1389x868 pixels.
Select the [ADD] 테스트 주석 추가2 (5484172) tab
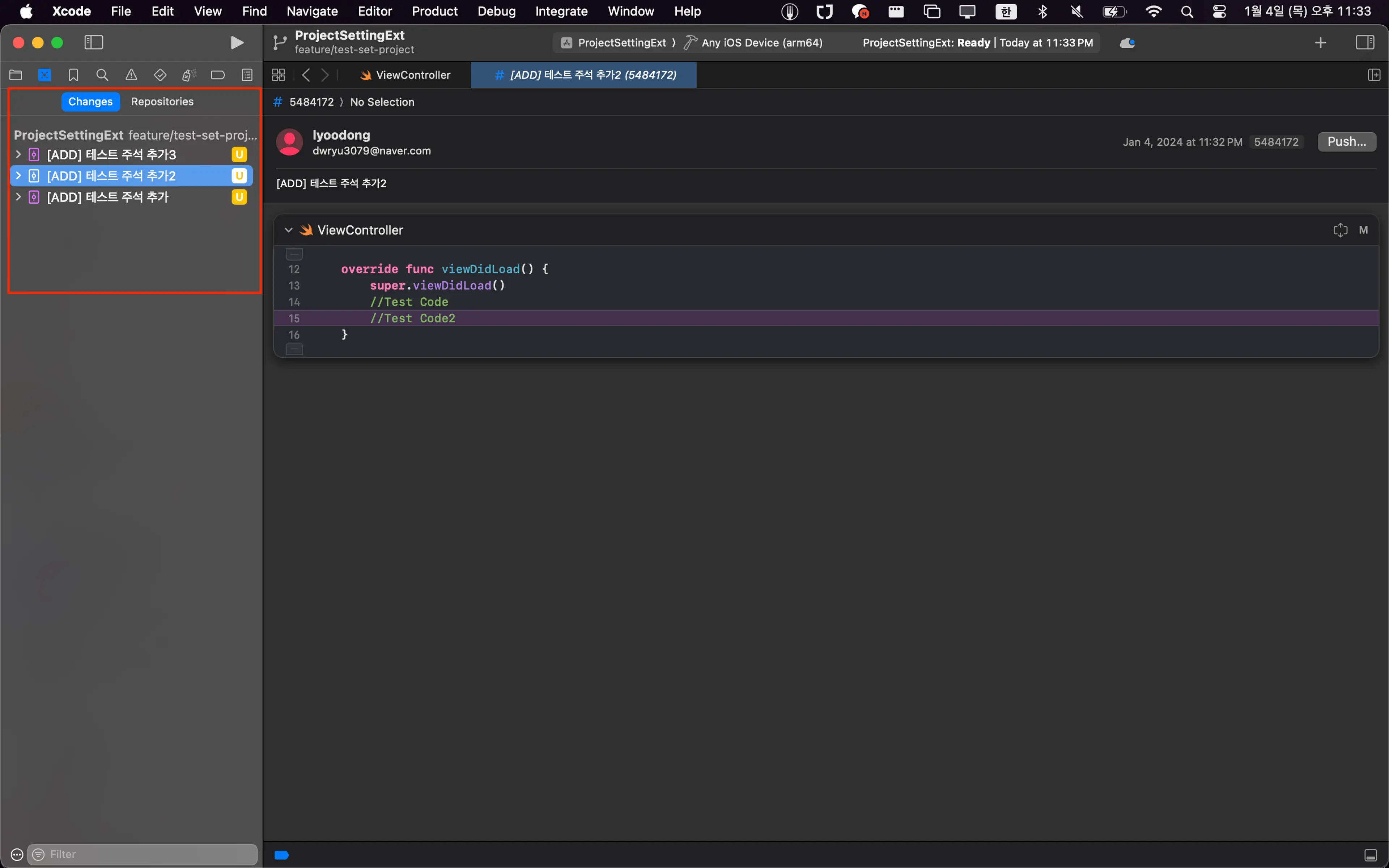point(584,75)
